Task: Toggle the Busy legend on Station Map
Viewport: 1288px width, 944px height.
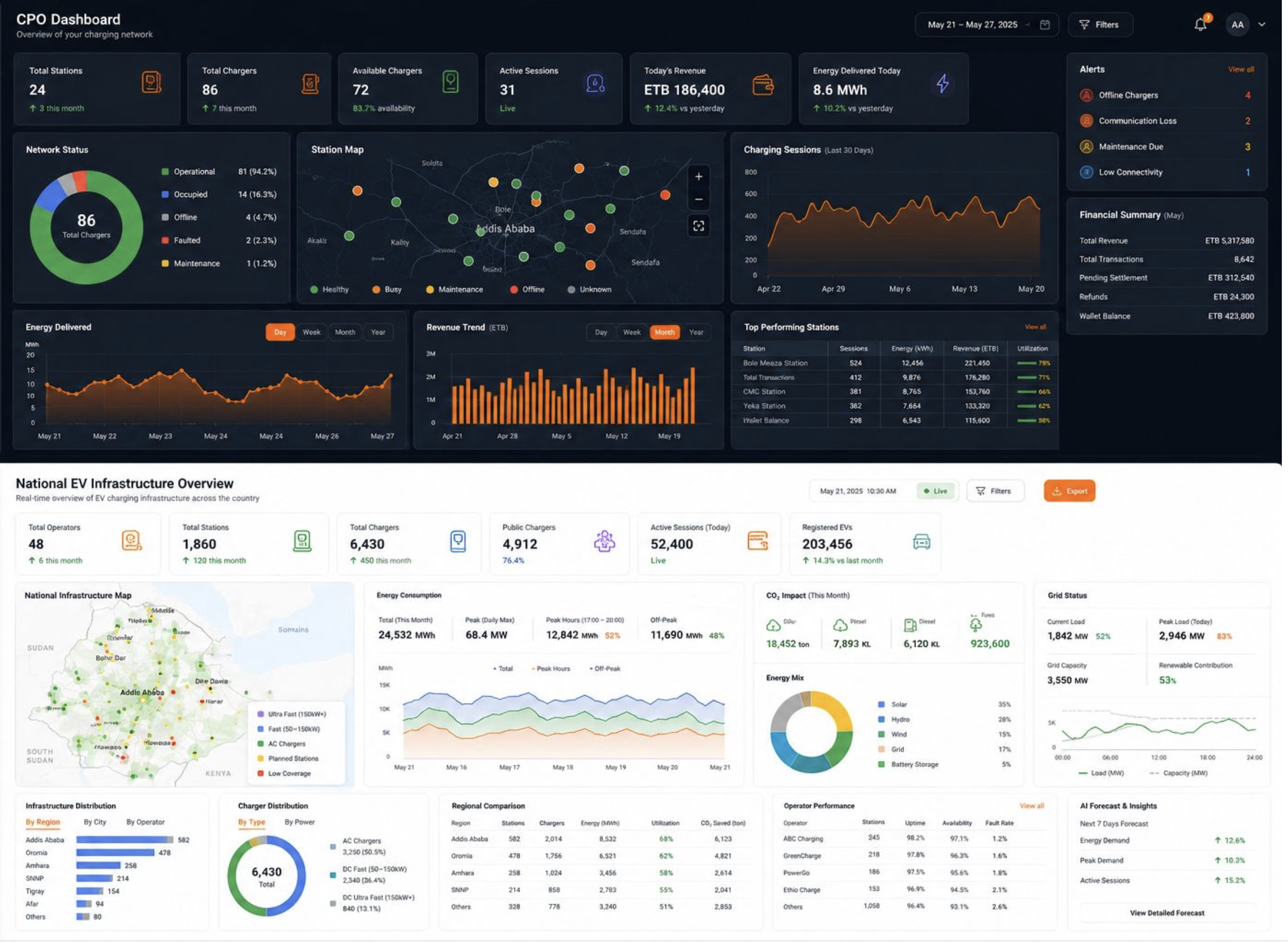Action: pos(387,290)
